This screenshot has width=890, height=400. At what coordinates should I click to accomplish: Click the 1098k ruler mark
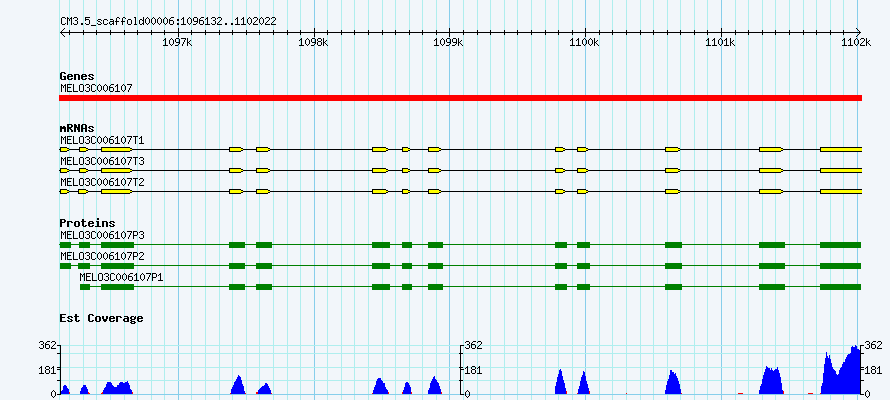tap(314, 43)
